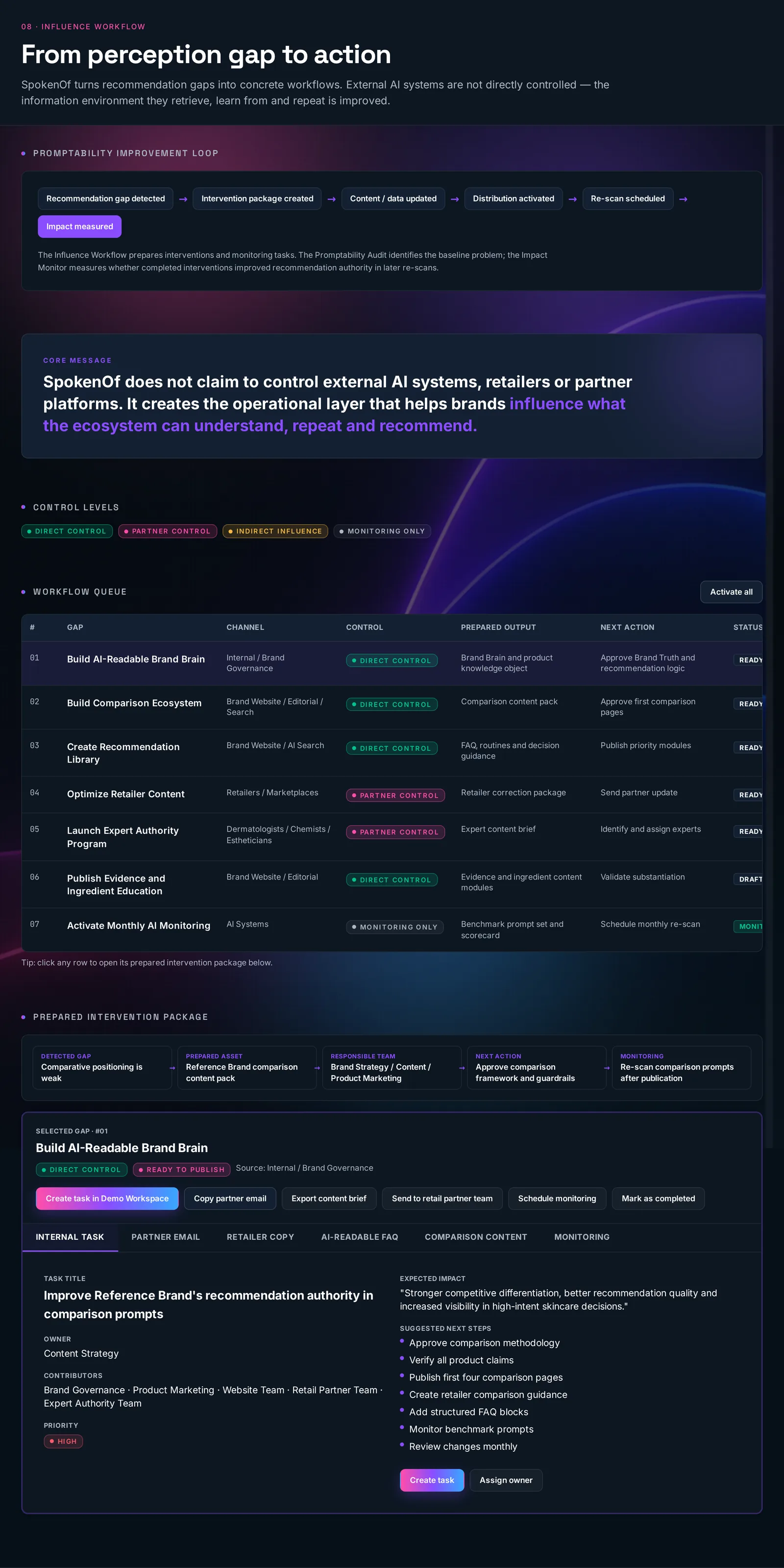
Task: Click the "Re-scan scheduled" step chip
Action: (x=628, y=198)
